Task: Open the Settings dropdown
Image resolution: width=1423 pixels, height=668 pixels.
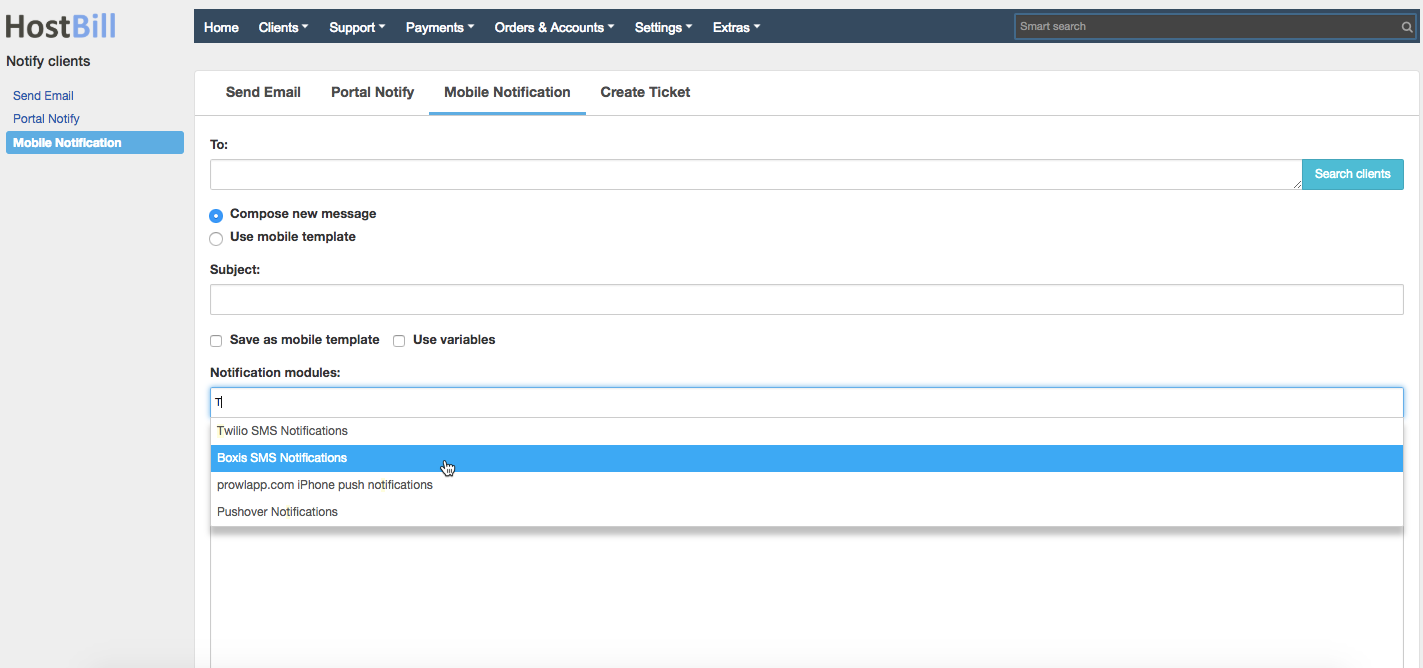Action: pyautogui.click(x=661, y=27)
